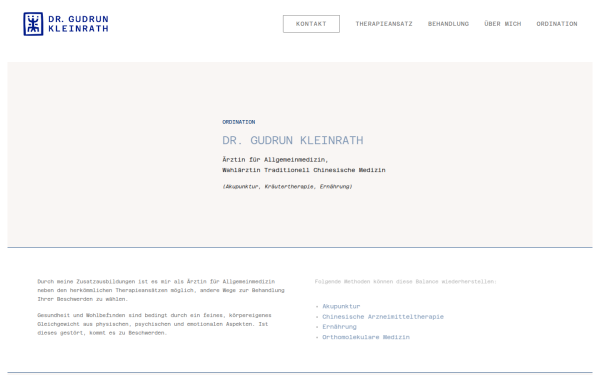600x375 pixels.
Task: Go to the BEHANDLUNG menu item
Action: point(448,24)
